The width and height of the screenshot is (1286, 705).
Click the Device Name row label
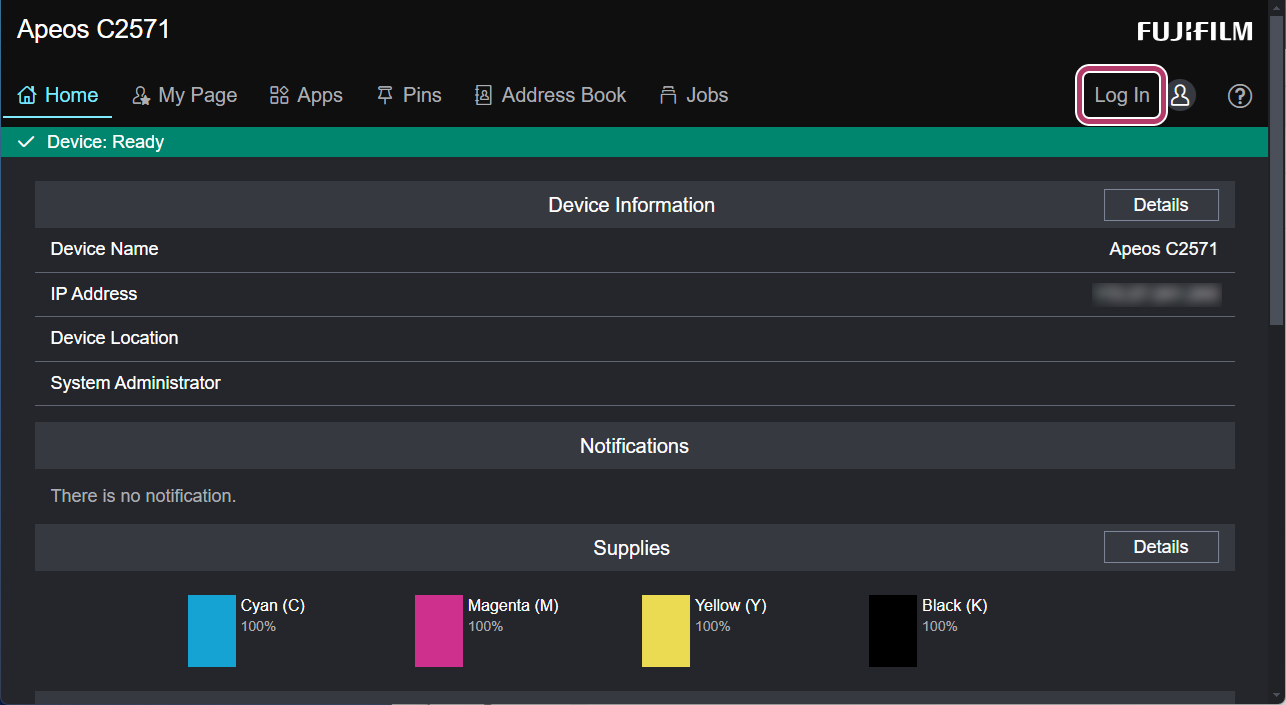104,249
